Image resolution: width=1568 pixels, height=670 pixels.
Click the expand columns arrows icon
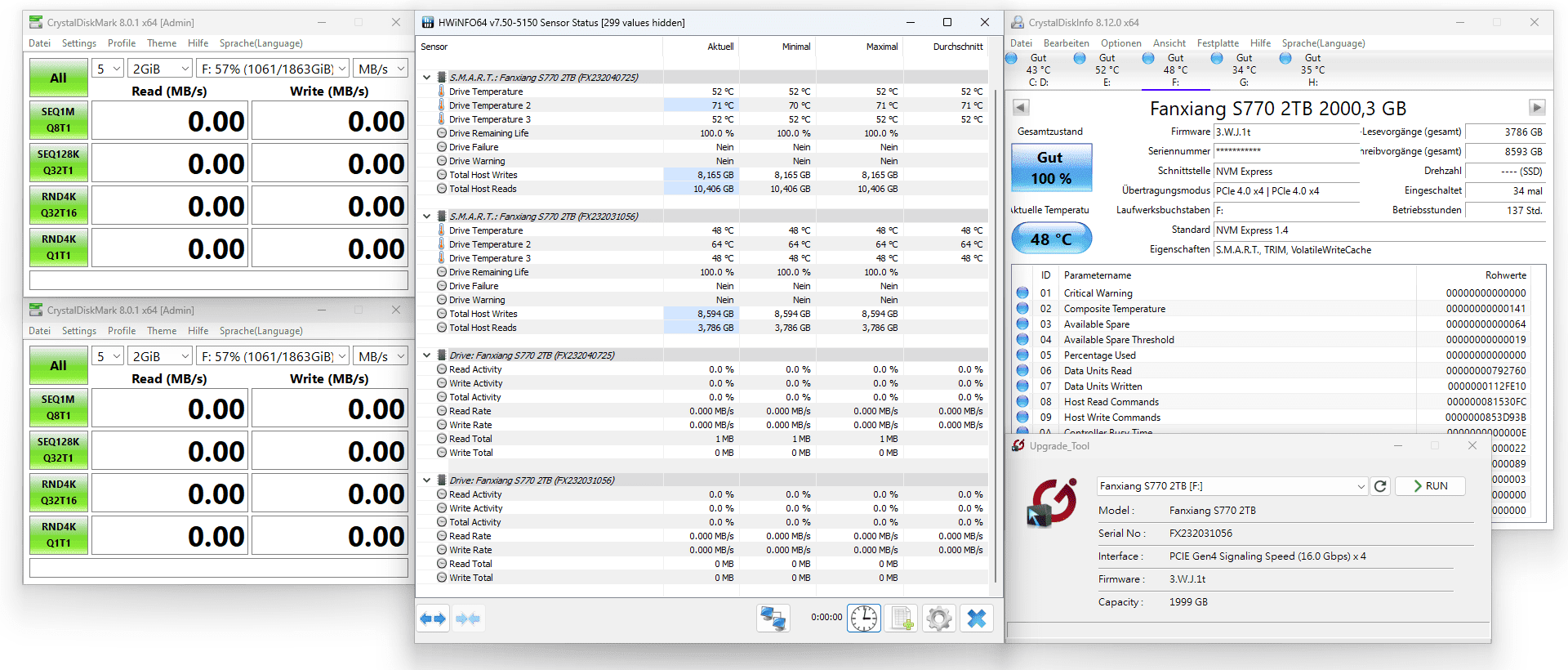(433, 619)
